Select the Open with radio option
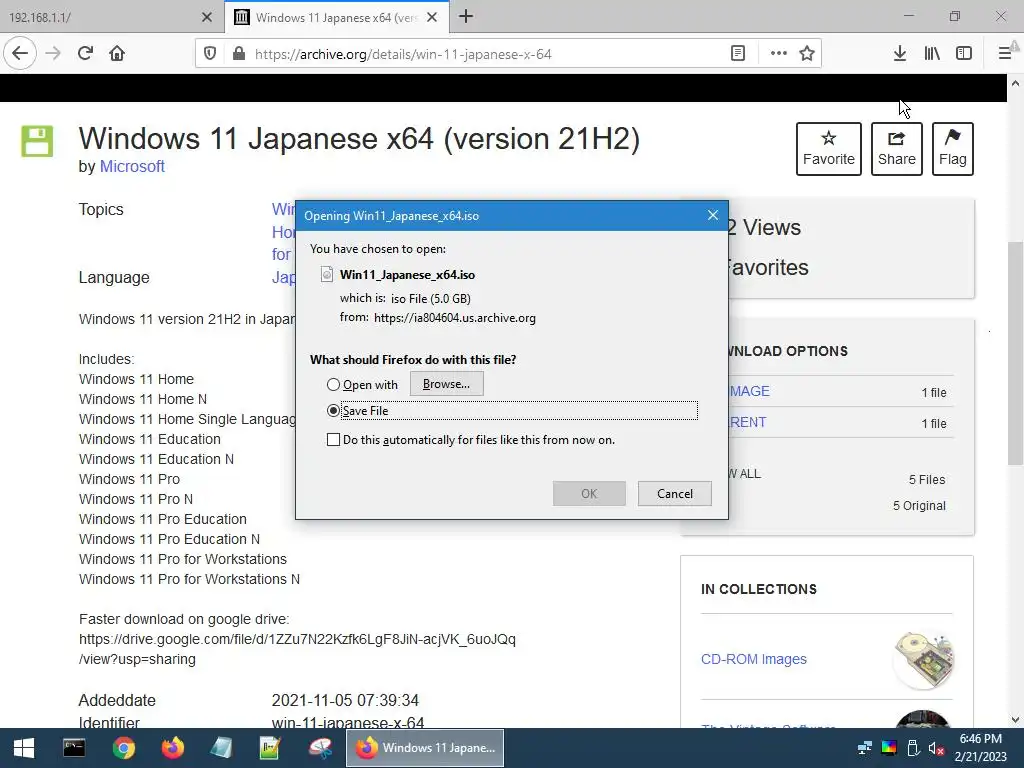 (x=334, y=385)
